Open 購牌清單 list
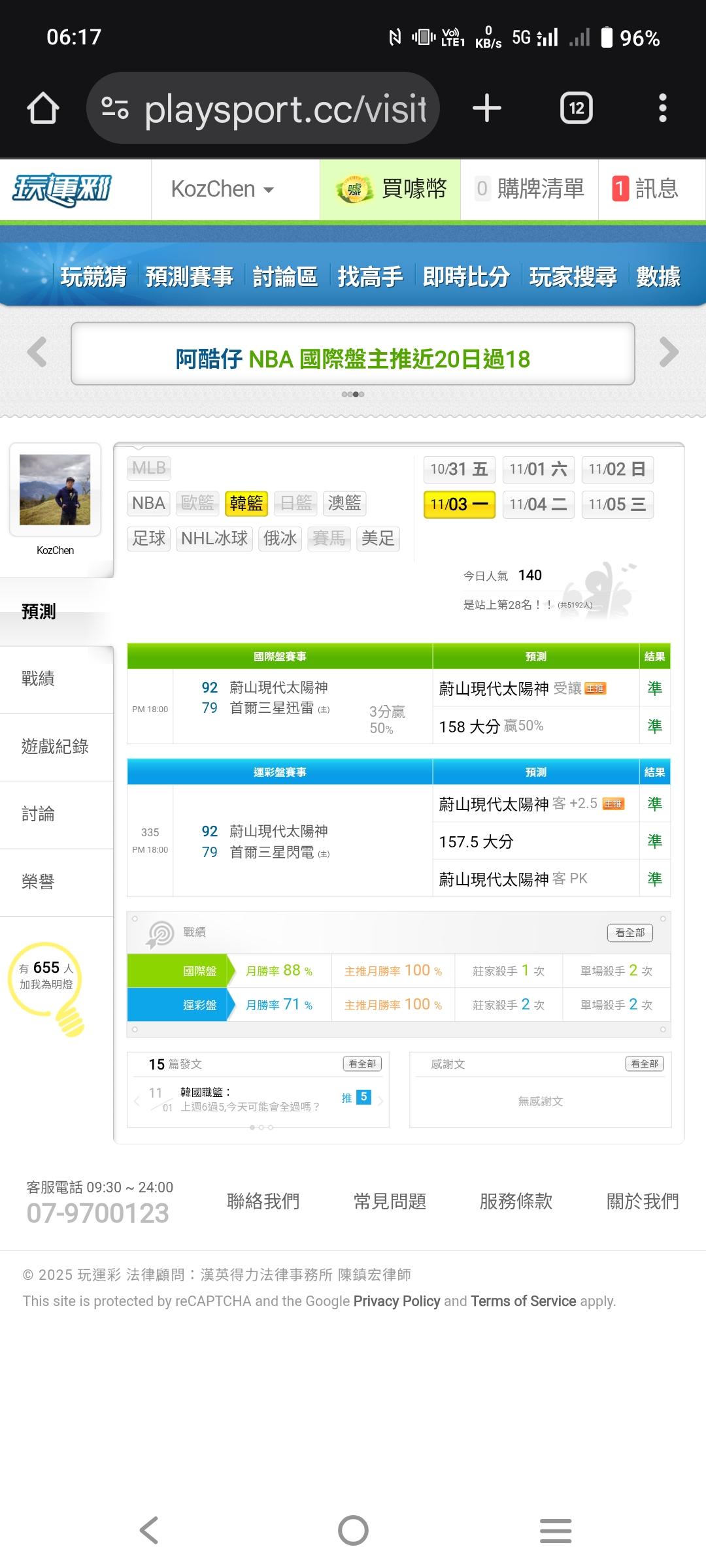The height and width of the screenshot is (1568, 706). coord(529,189)
